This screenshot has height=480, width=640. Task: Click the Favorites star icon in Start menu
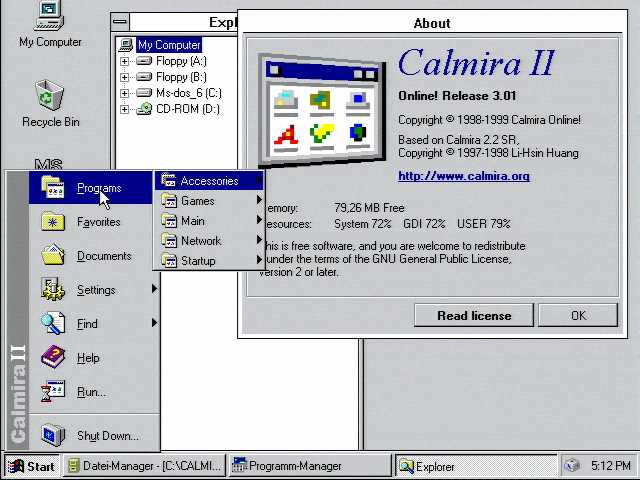click(x=53, y=222)
